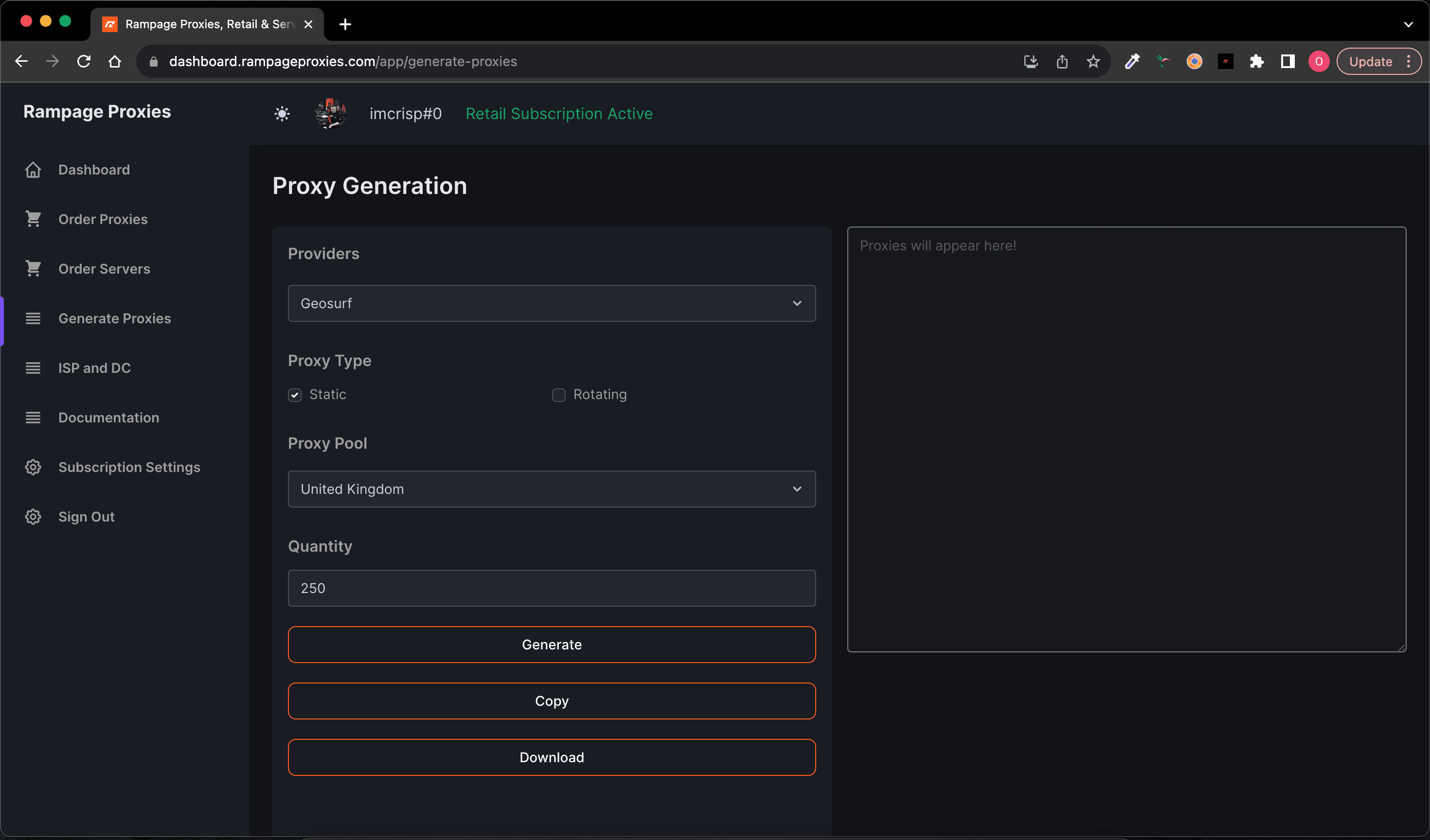Select Generate Proxies in sidebar
Image resolution: width=1430 pixels, height=840 pixels.
114,318
